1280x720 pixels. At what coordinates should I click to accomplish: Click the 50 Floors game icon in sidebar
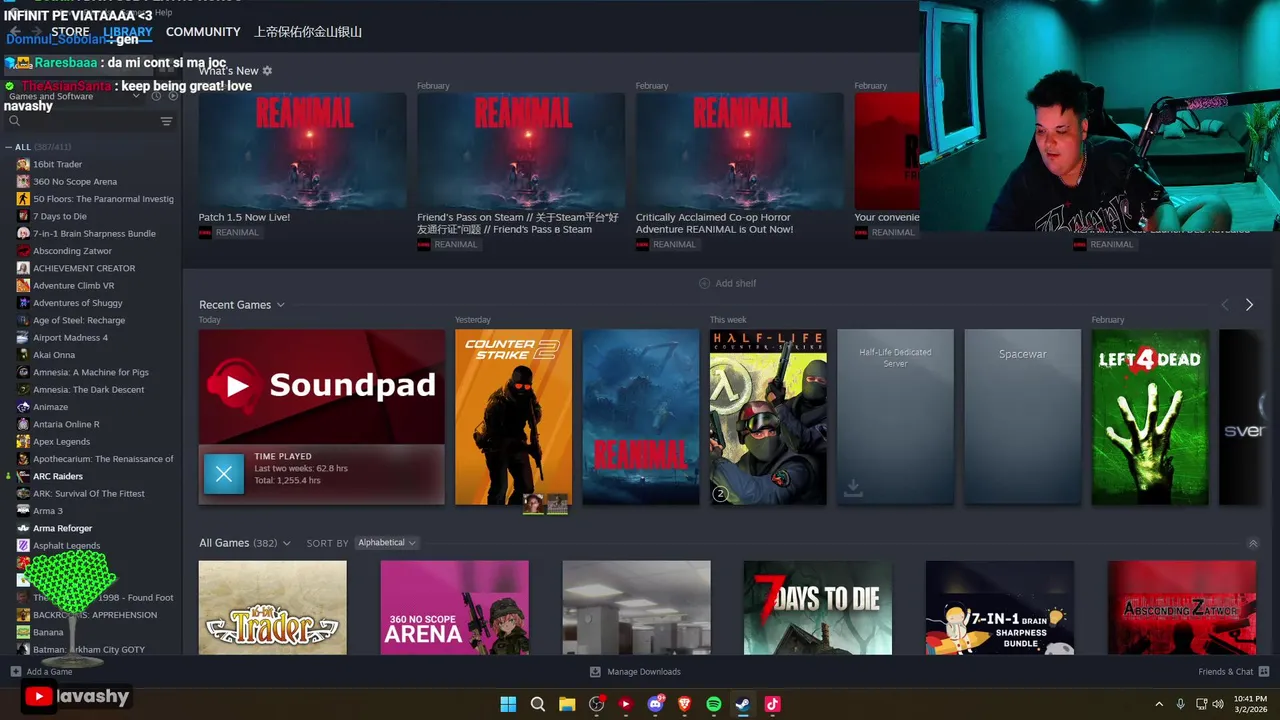pos(23,199)
